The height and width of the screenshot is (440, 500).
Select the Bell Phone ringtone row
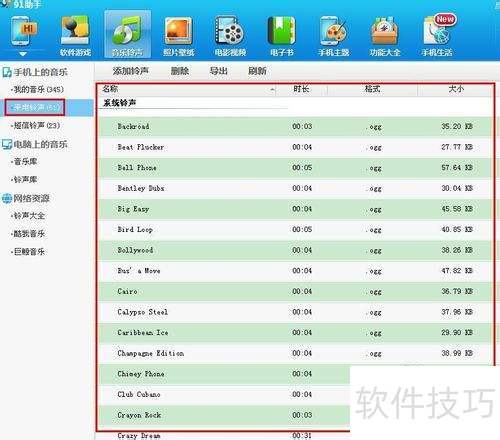[x=295, y=168]
